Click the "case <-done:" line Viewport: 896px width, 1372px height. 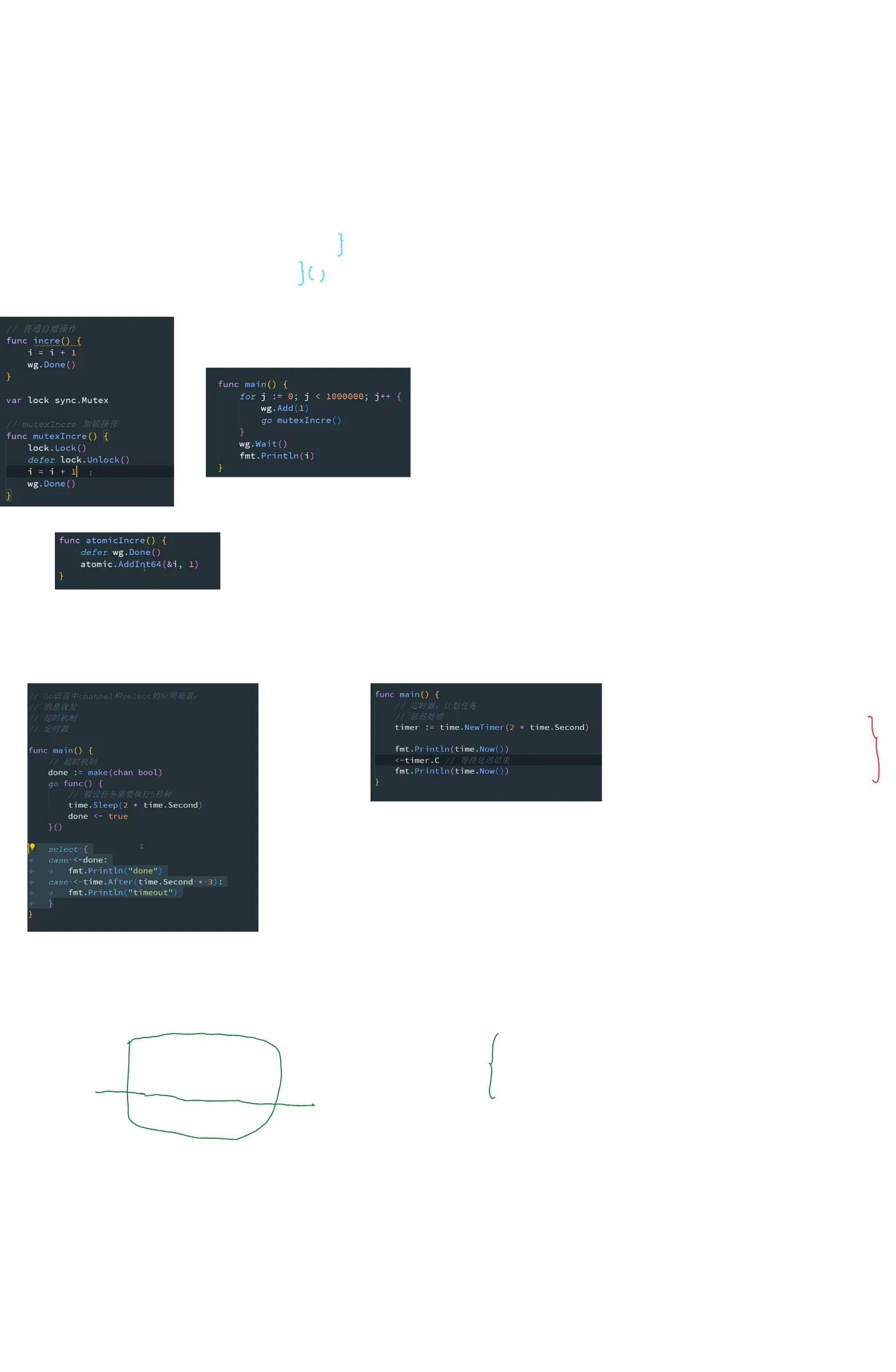tap(78, 860)
